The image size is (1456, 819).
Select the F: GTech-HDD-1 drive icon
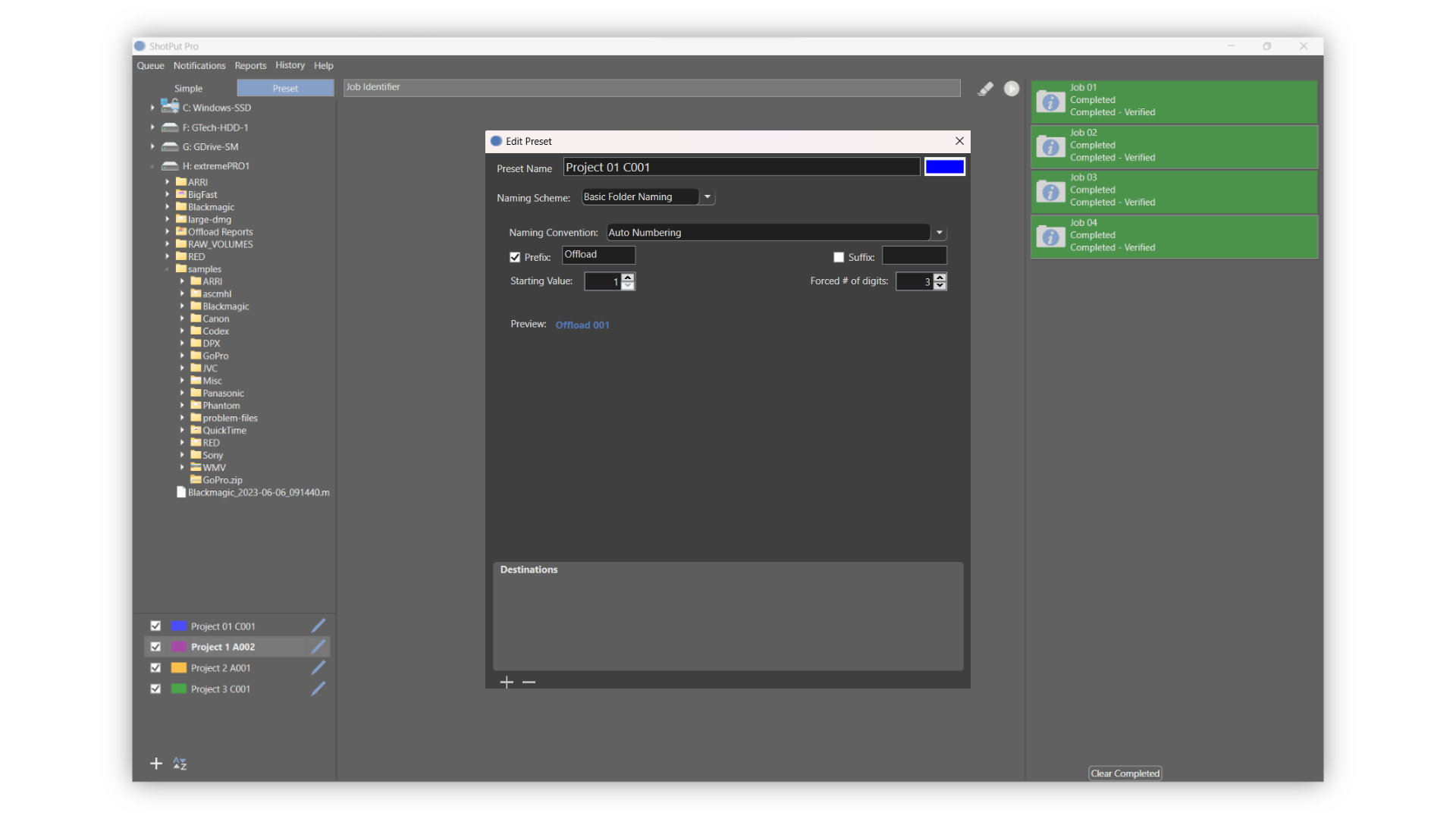tap(170, 127)
